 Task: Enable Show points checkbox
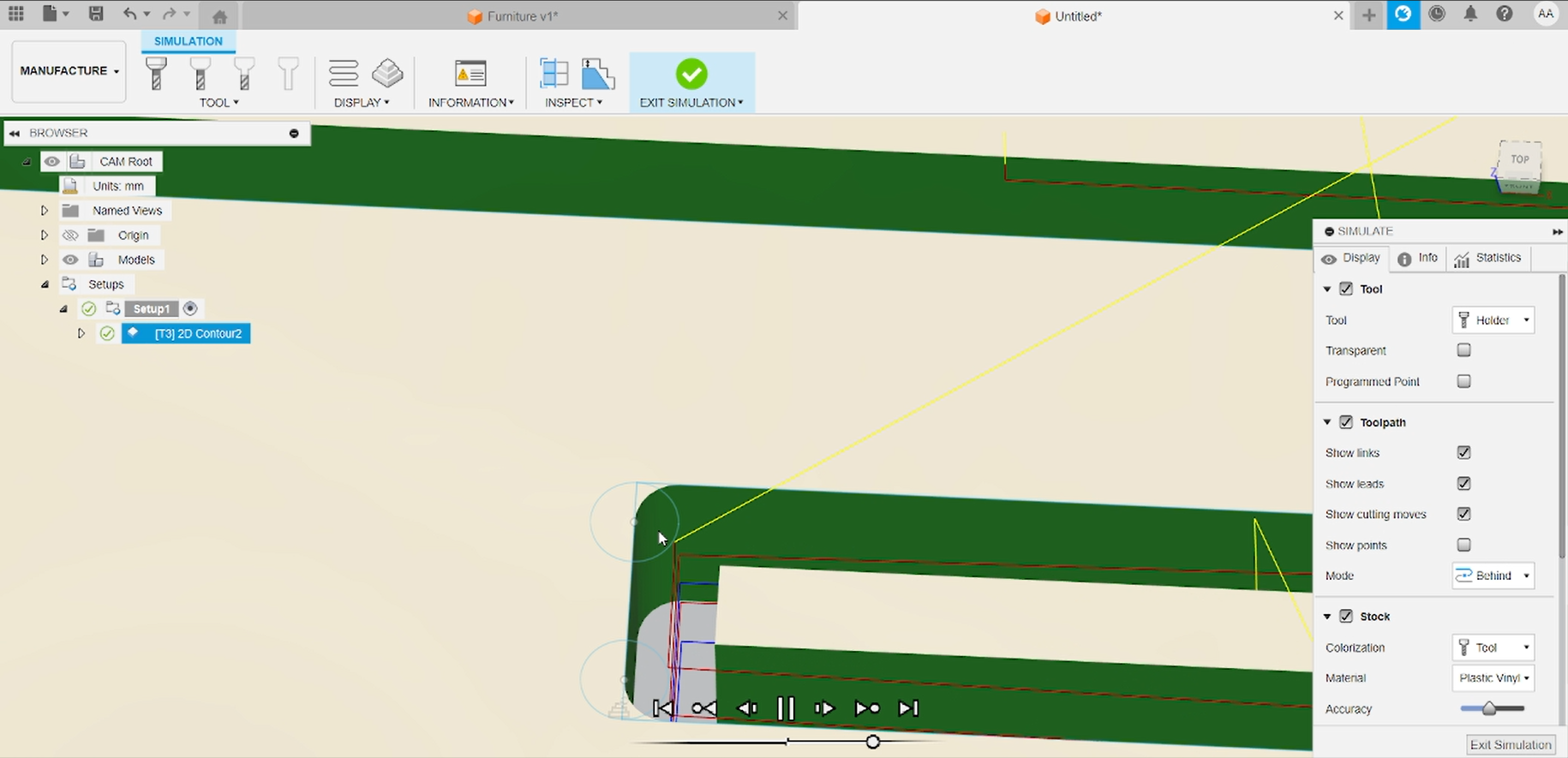[x=1463, y=545]
